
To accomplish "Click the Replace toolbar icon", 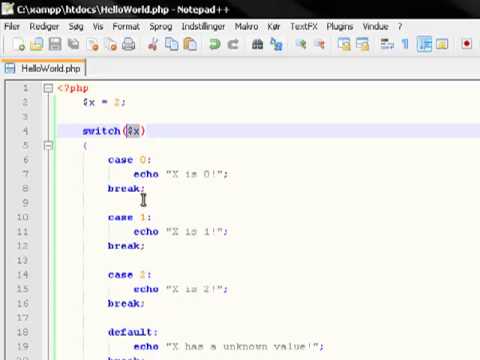I will [x=276, y=44].
